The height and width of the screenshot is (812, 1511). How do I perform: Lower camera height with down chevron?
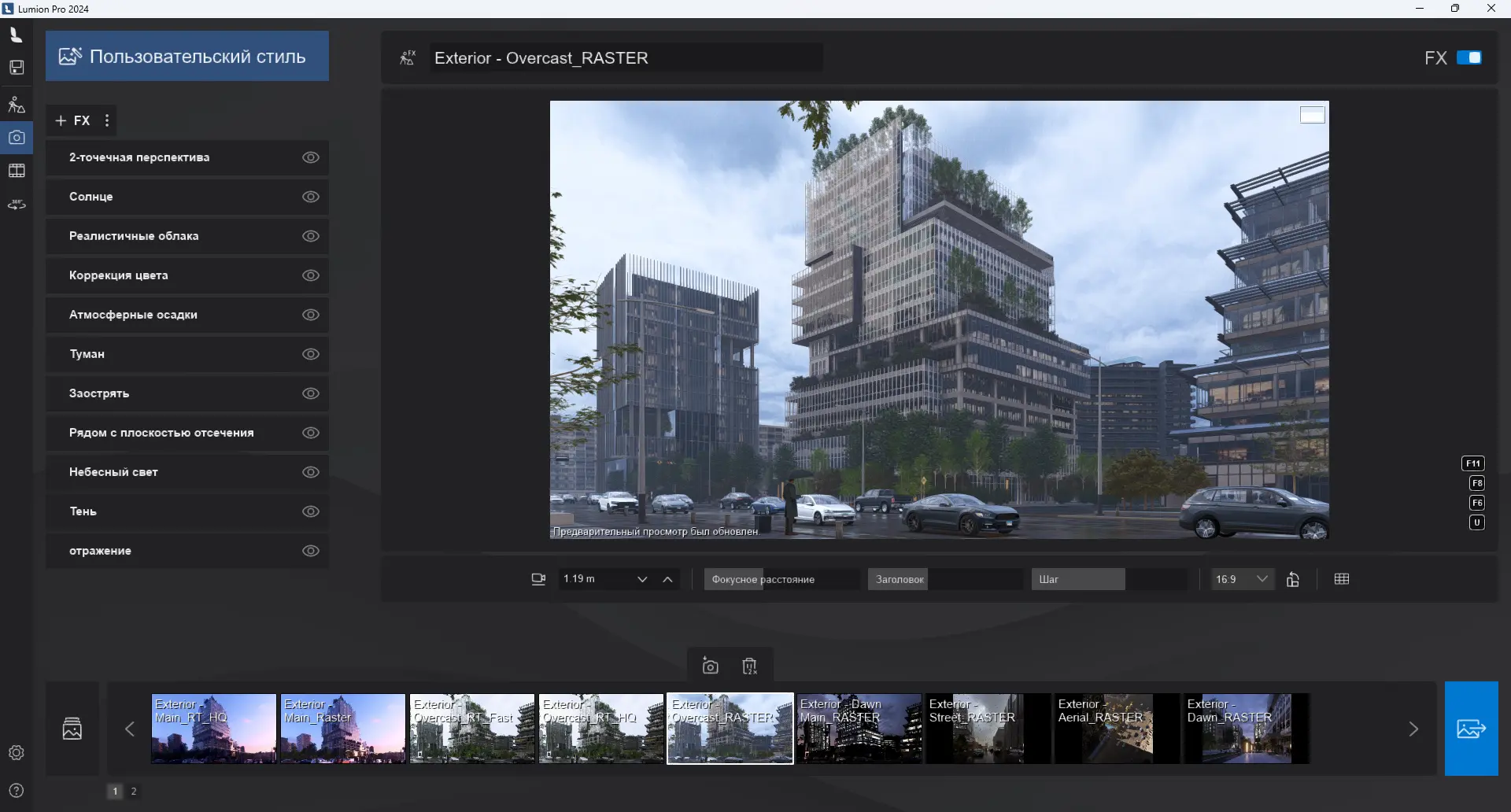(x=642, y=580)
